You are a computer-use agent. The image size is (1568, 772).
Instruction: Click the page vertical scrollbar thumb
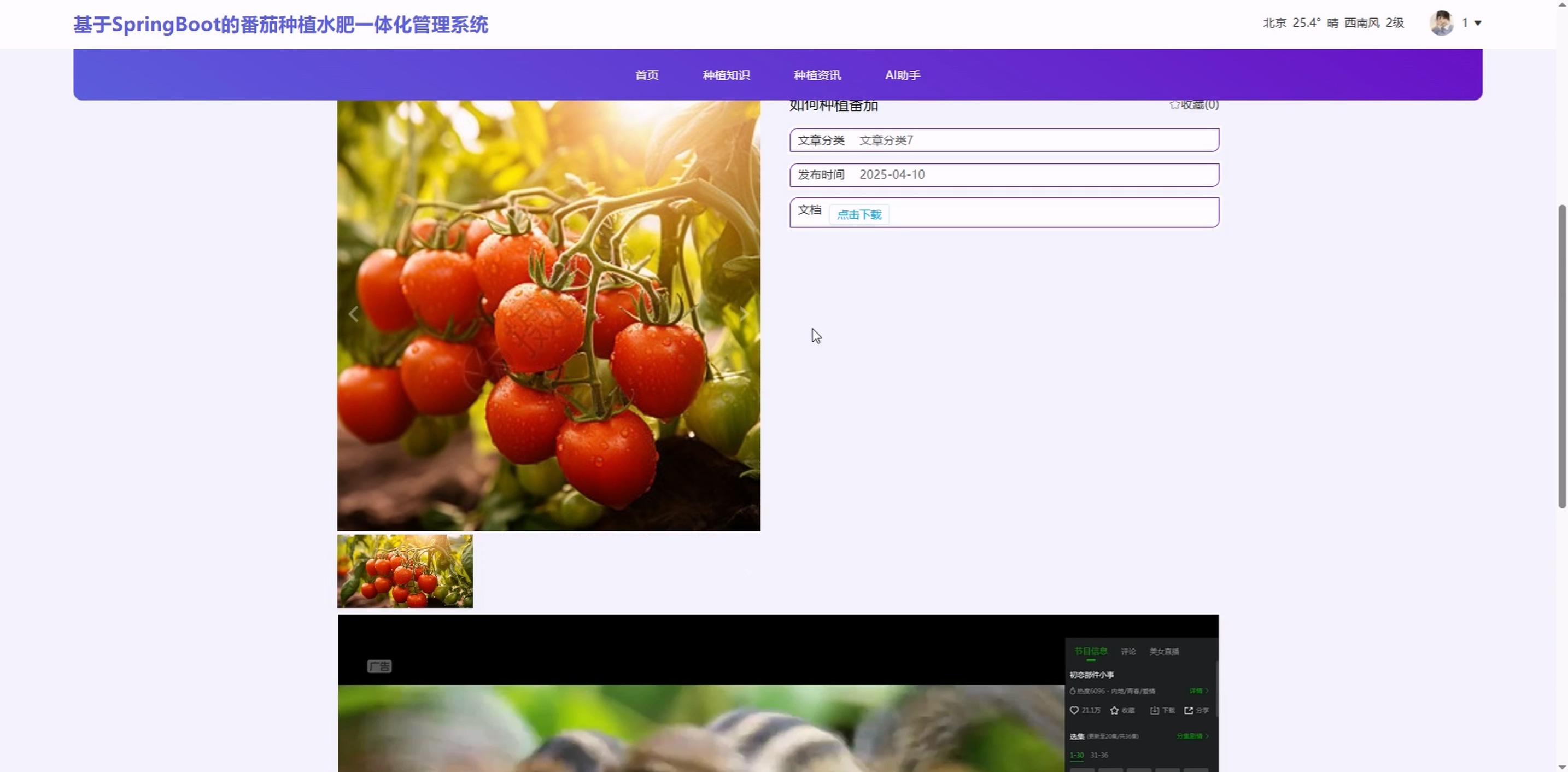click(1561, 356)
